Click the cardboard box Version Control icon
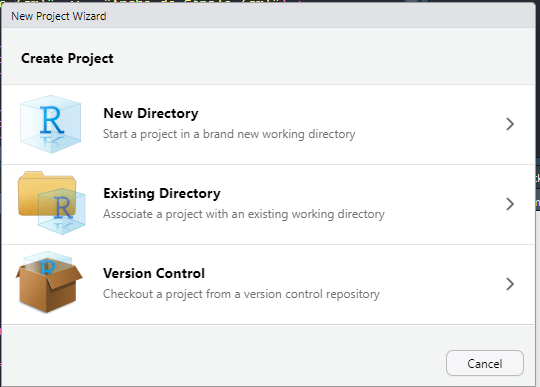540x387 pixels. click(49, 283)
